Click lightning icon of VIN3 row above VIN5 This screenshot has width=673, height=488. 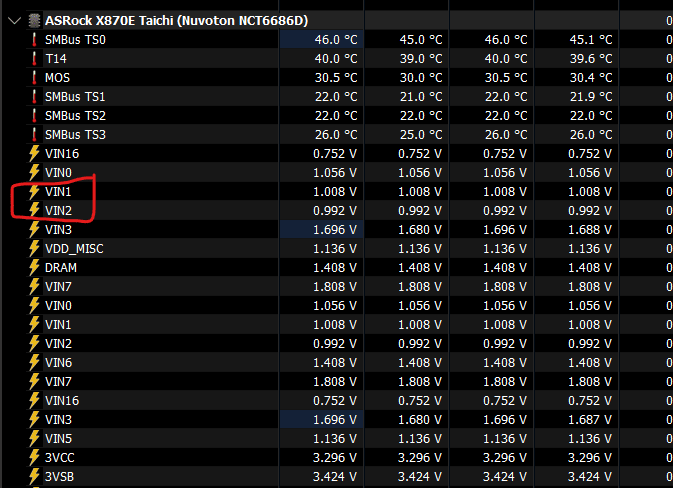[34, 420]
